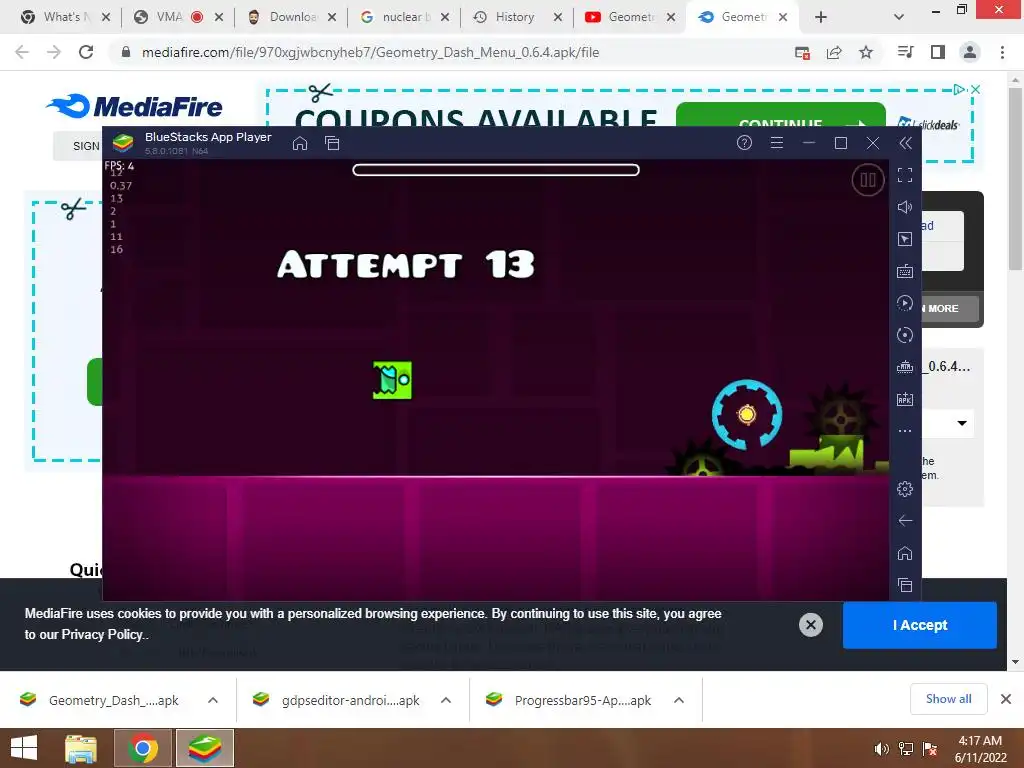Viewport: 1024px width, 768px height.
Task: Close the coupons ad banner
Action: point(976,89)
